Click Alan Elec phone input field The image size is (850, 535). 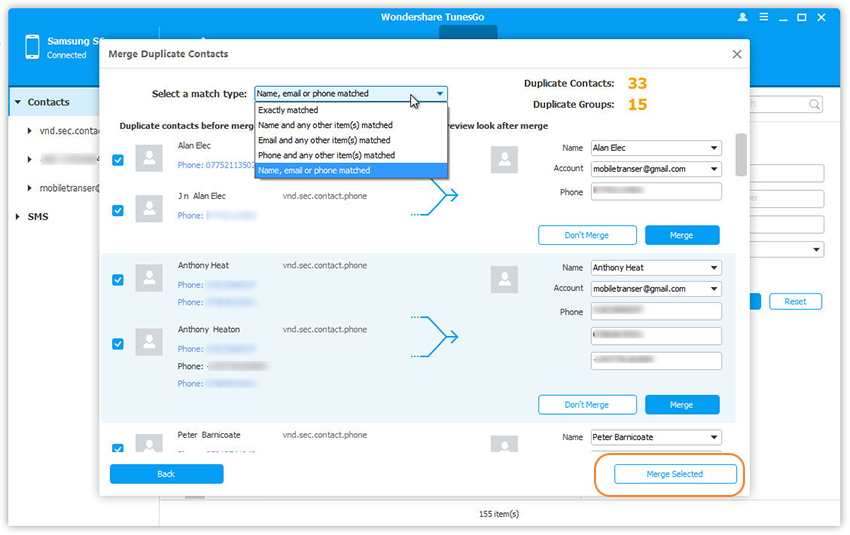tap(656, 191)
